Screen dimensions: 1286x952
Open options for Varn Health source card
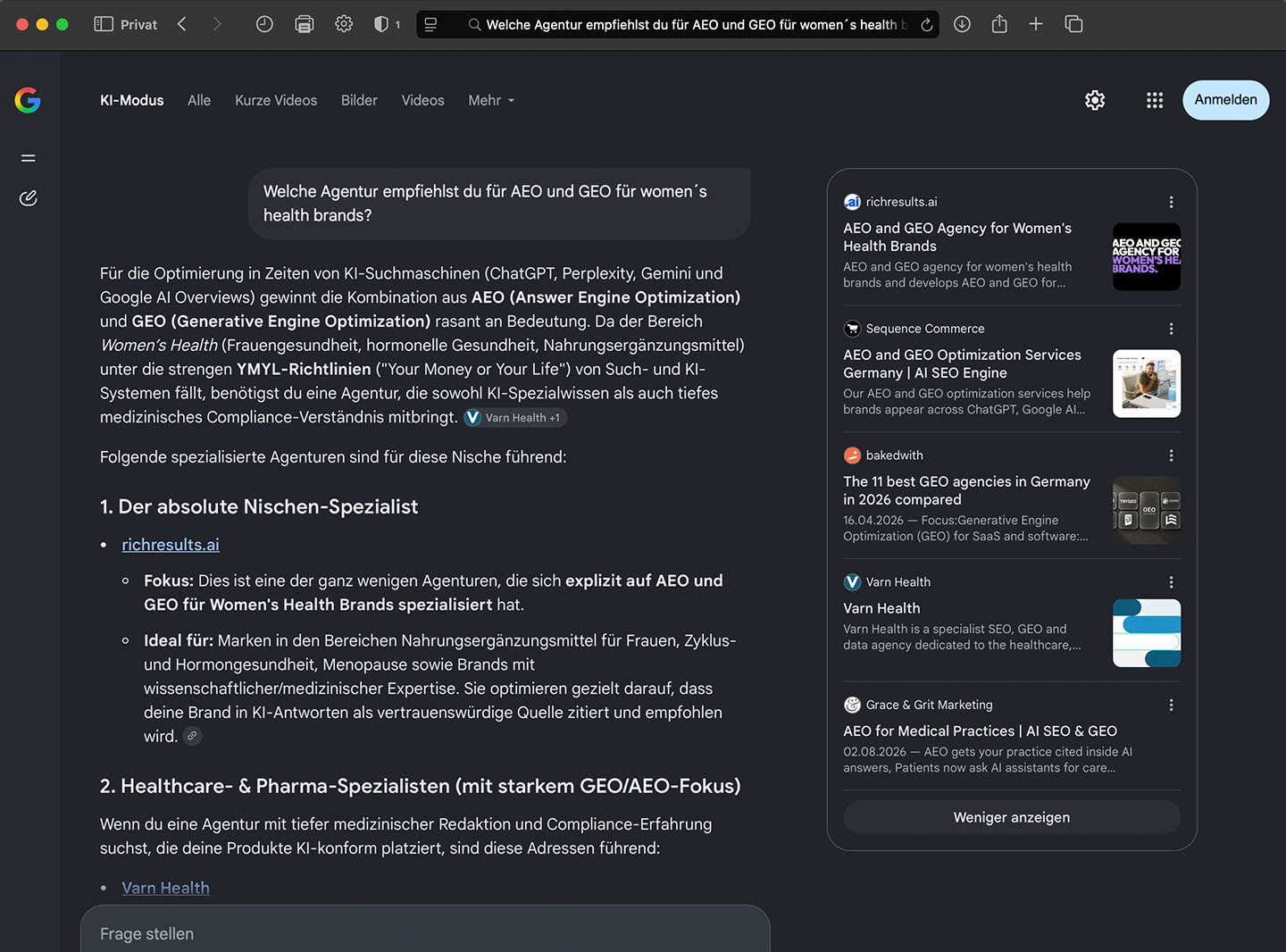[1171, 582]
